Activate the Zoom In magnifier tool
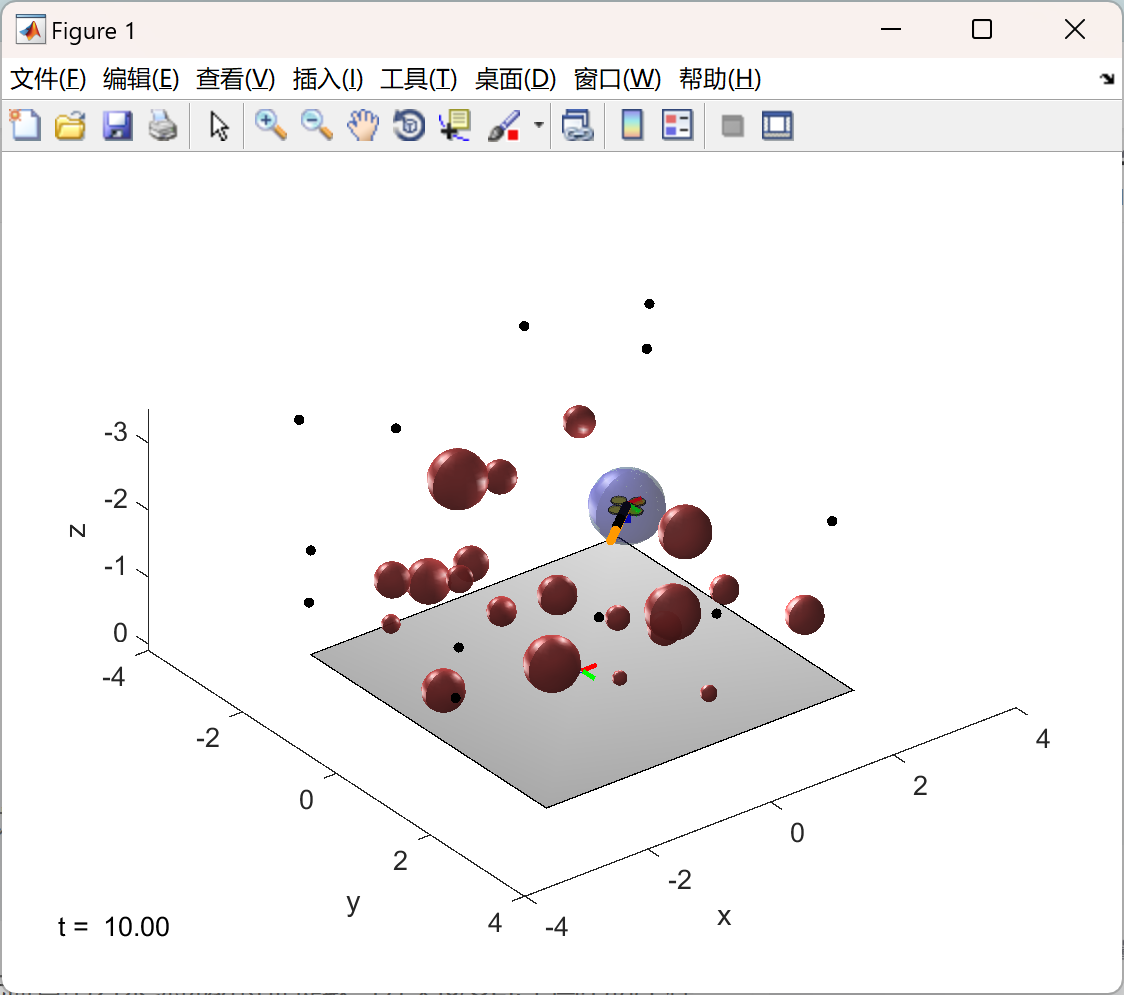This screenshot has width=1124, height=995. coord(271,125)
